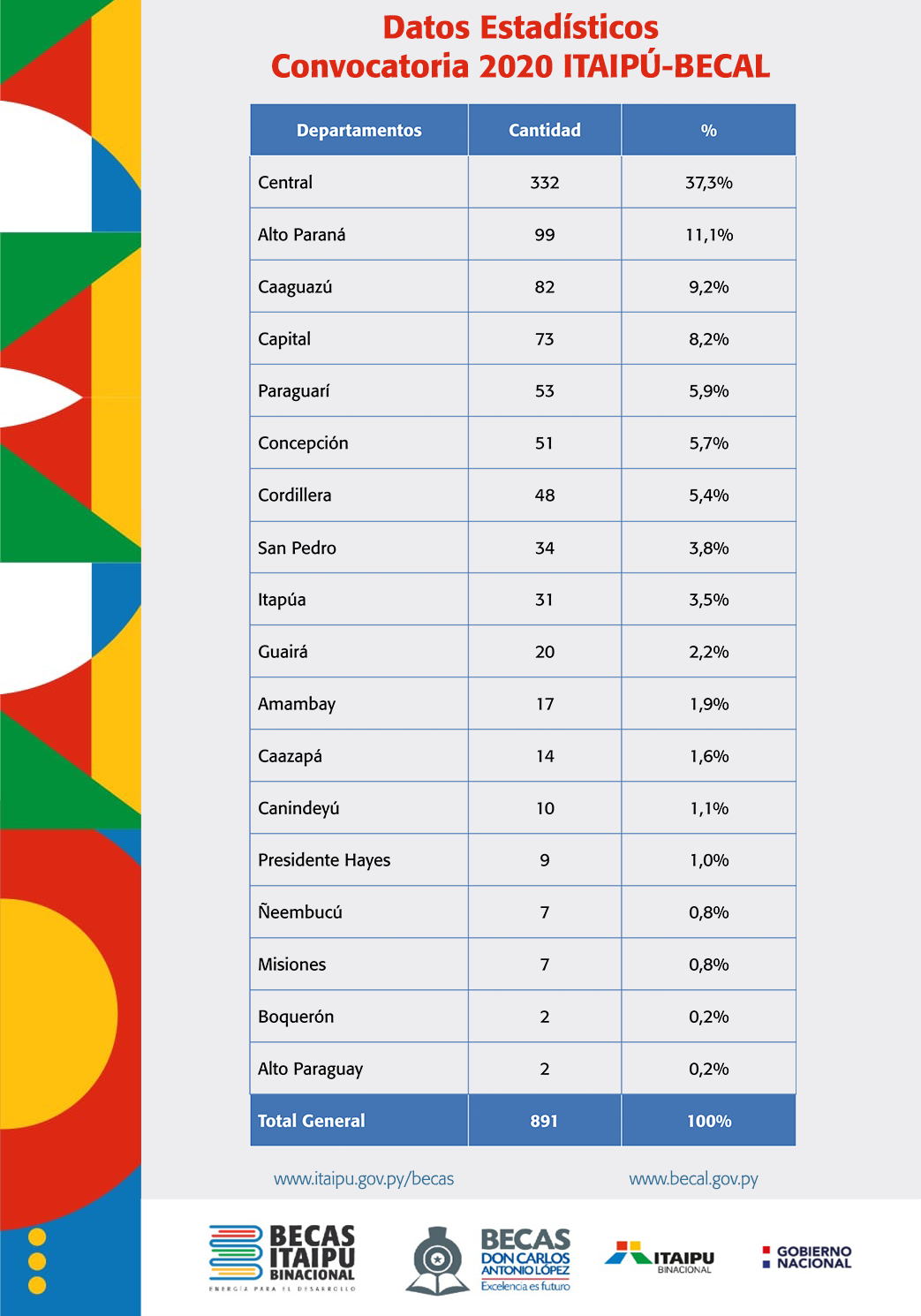The height and width of the screenshot is (1316, 921).
Task: Select the total quantity 891 cell
Action: click(545, 1120)
